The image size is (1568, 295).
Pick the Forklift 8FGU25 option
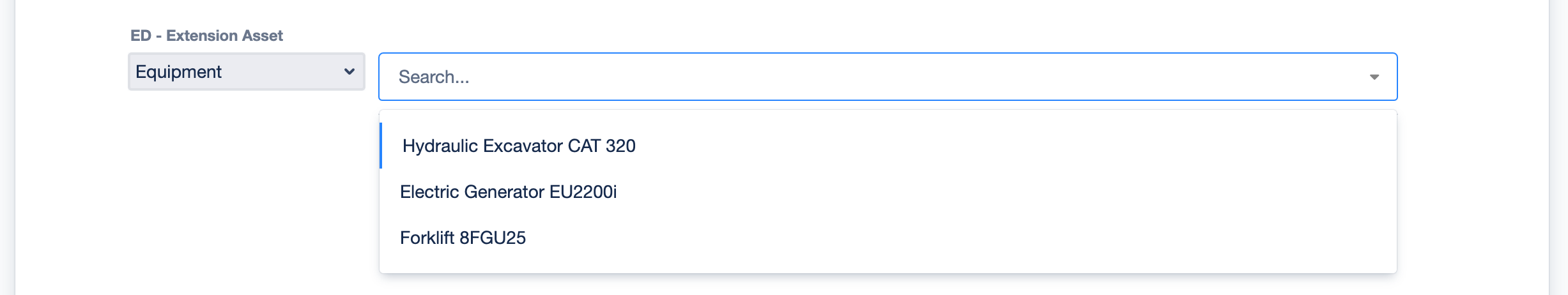pyautogui.click(x=463, y=238)
